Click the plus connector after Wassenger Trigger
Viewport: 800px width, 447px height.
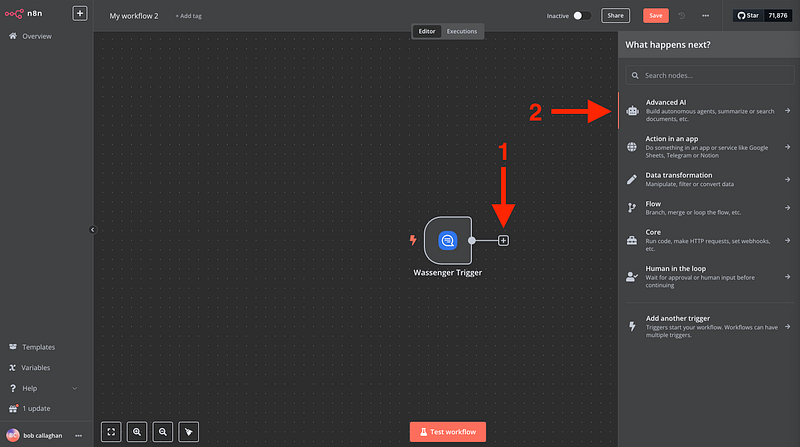503,240
